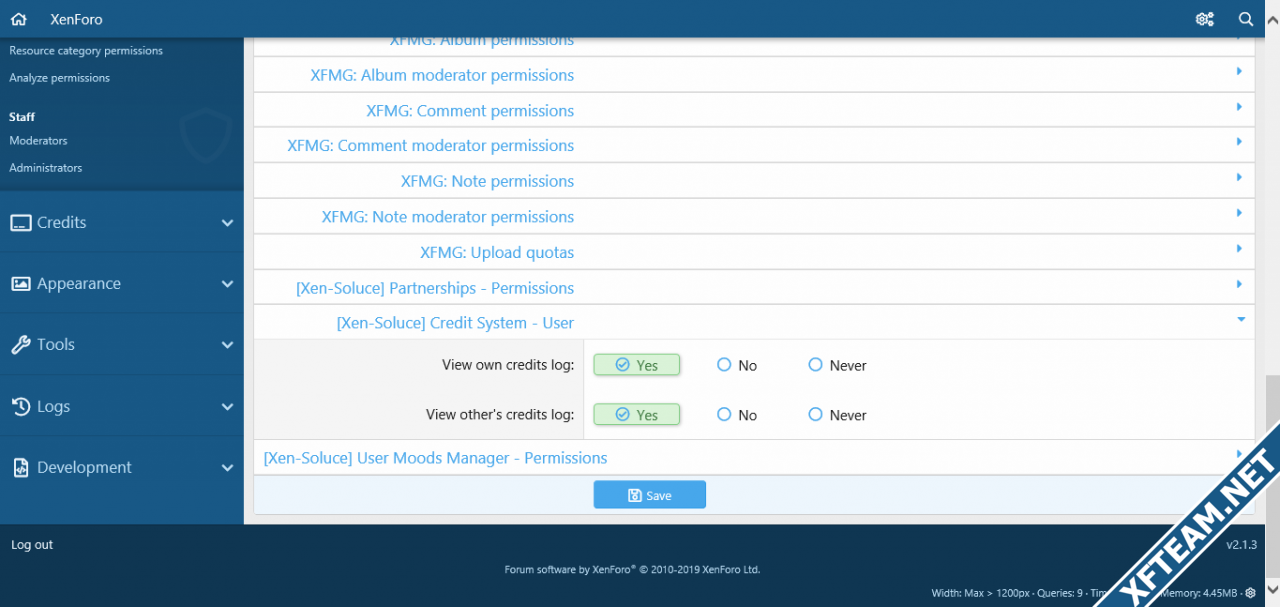
Task: Open [Xen-Soluce] Partnerships - Permissions heading
Action: (x=435, y=288)
